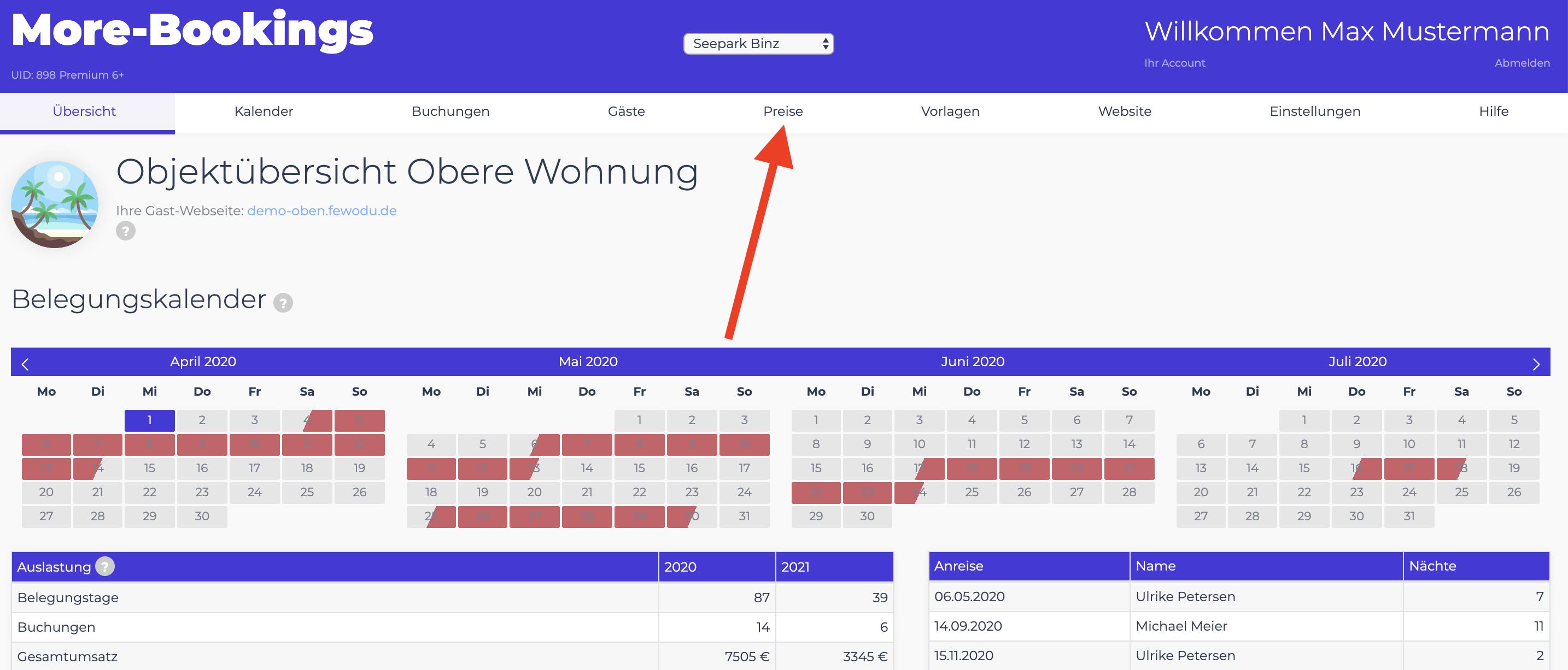Viewport: 1568px width, 670px height.
Task: Open the demo-oben.fewodu.de guest website link
Action: [x=321, y=210]
